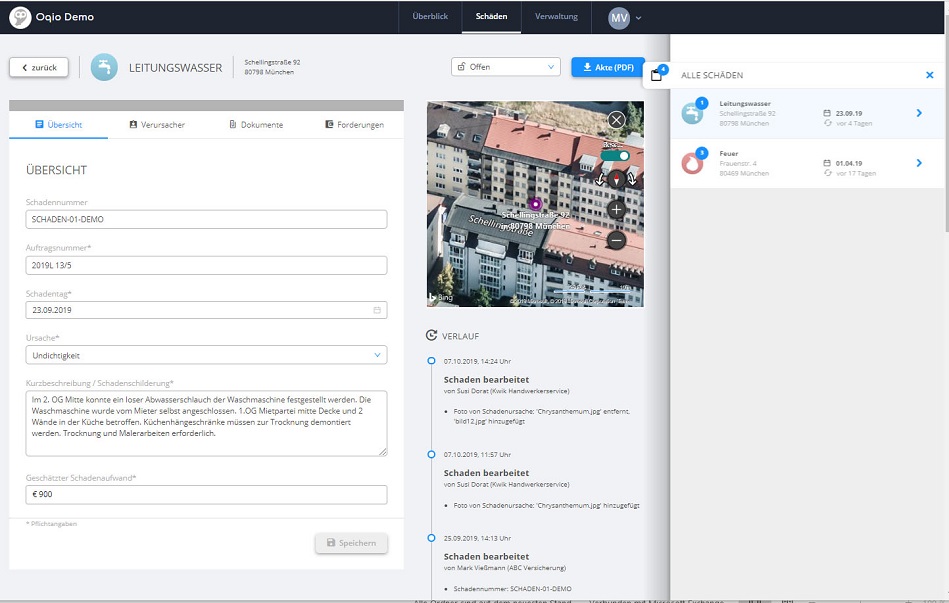Open the clipboard icon with notification badge

[657, 74]
